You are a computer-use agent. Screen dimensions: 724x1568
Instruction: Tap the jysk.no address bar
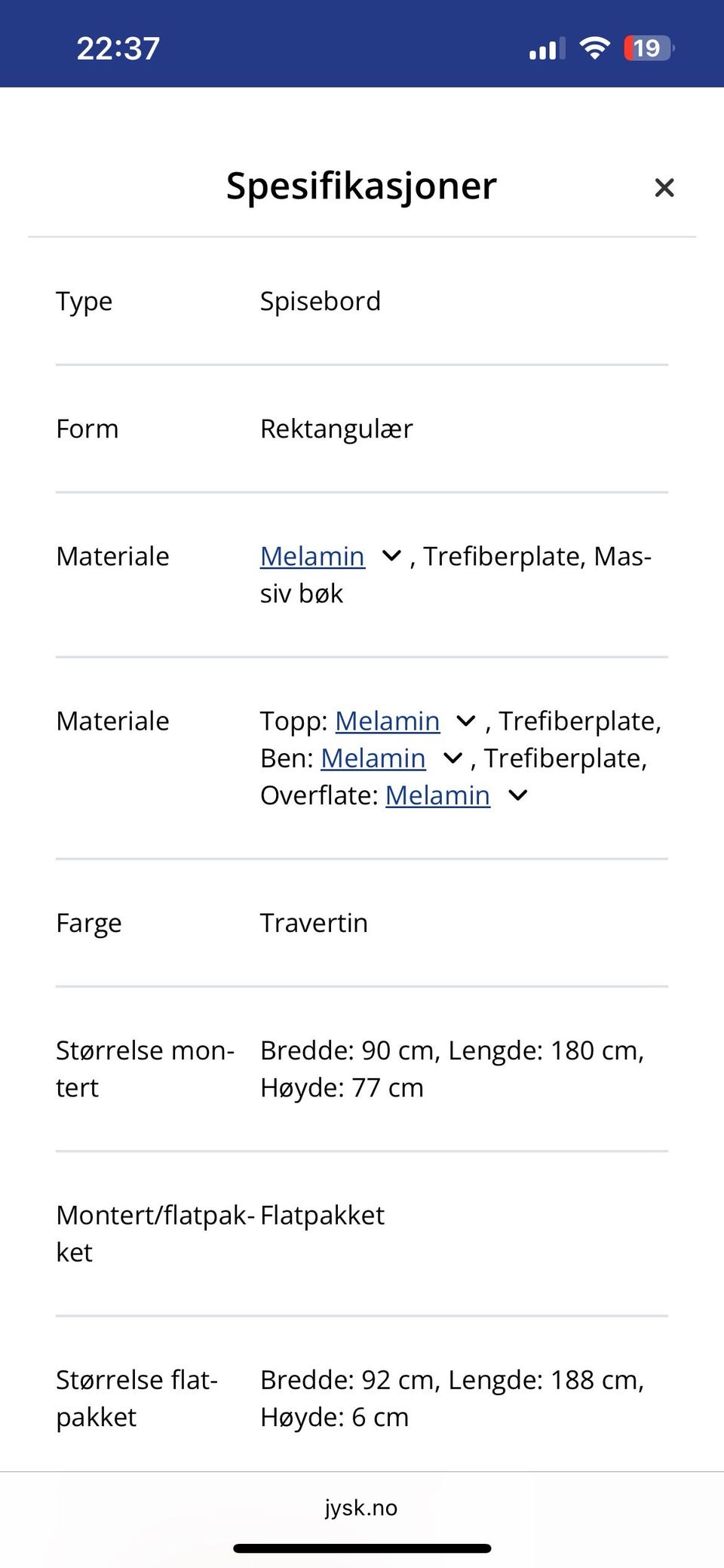[361, 1508]
